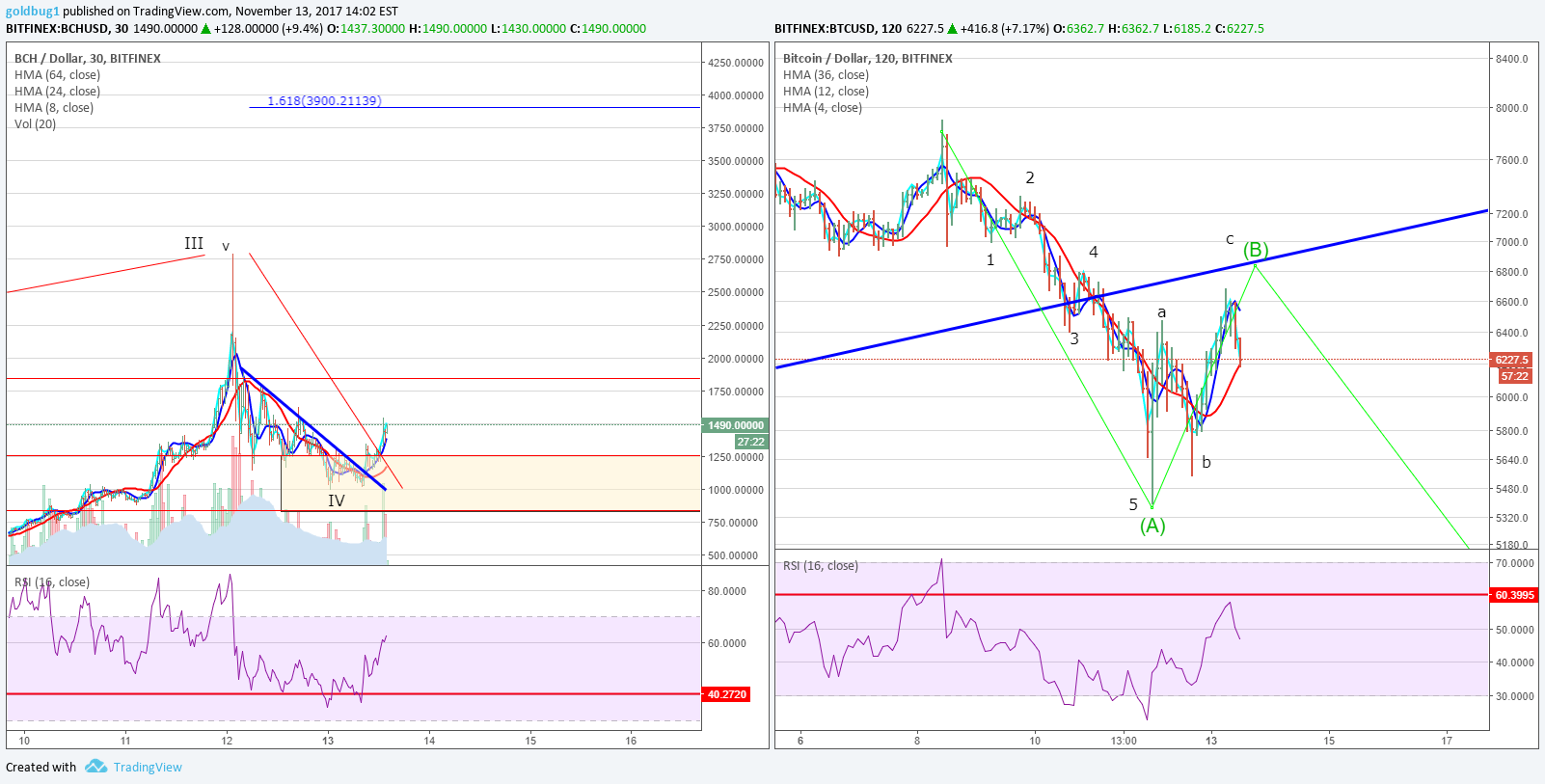Click the green (A) wave label
The height and width of the screenshot is (784, 1545).
pos(1152,526)
